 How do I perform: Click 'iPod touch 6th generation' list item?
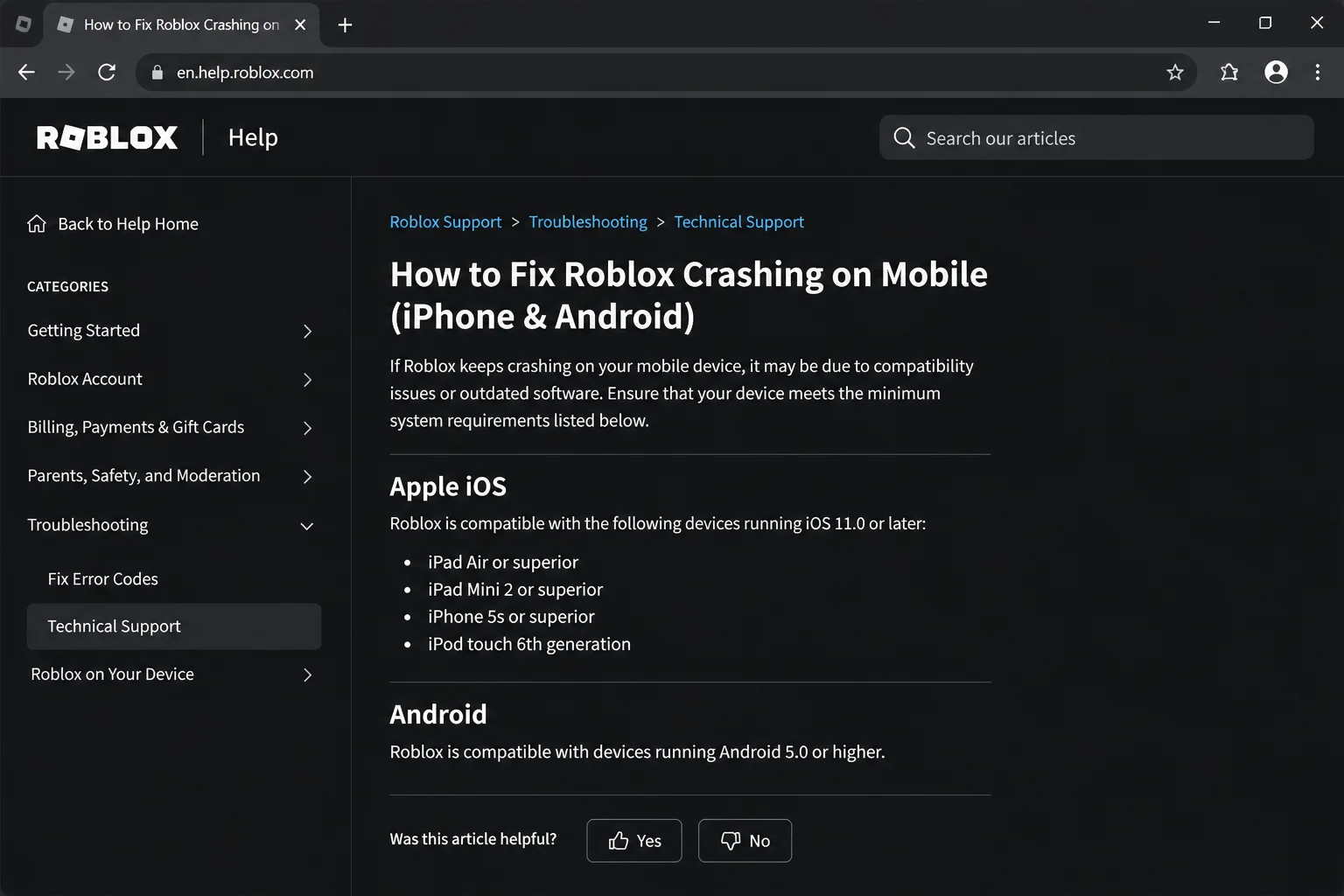coord(529,644)
